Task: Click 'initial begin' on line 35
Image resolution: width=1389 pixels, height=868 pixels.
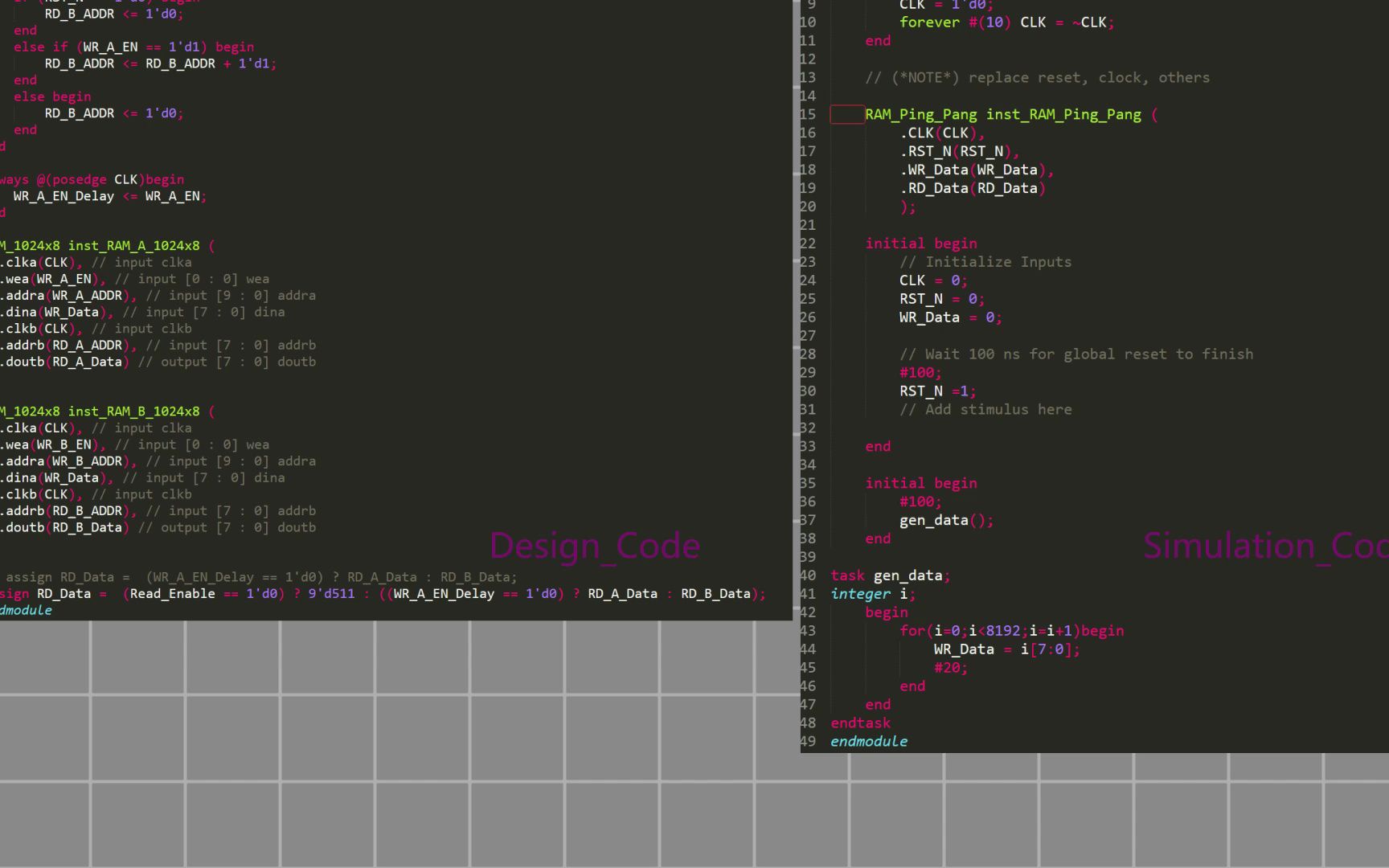Action: [921, 483]
